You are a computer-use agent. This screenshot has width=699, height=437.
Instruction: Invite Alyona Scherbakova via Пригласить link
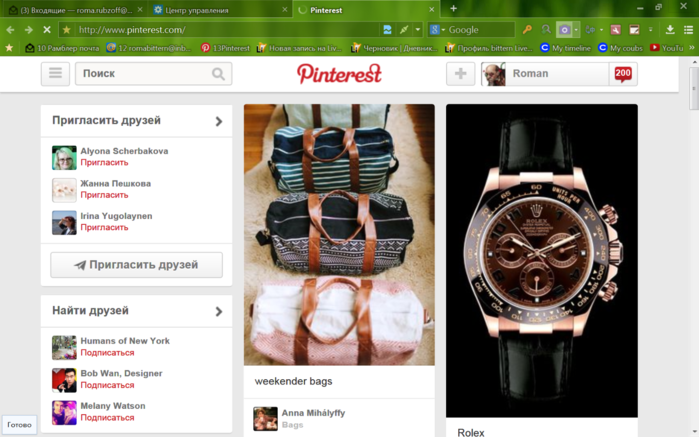point(104,163)
